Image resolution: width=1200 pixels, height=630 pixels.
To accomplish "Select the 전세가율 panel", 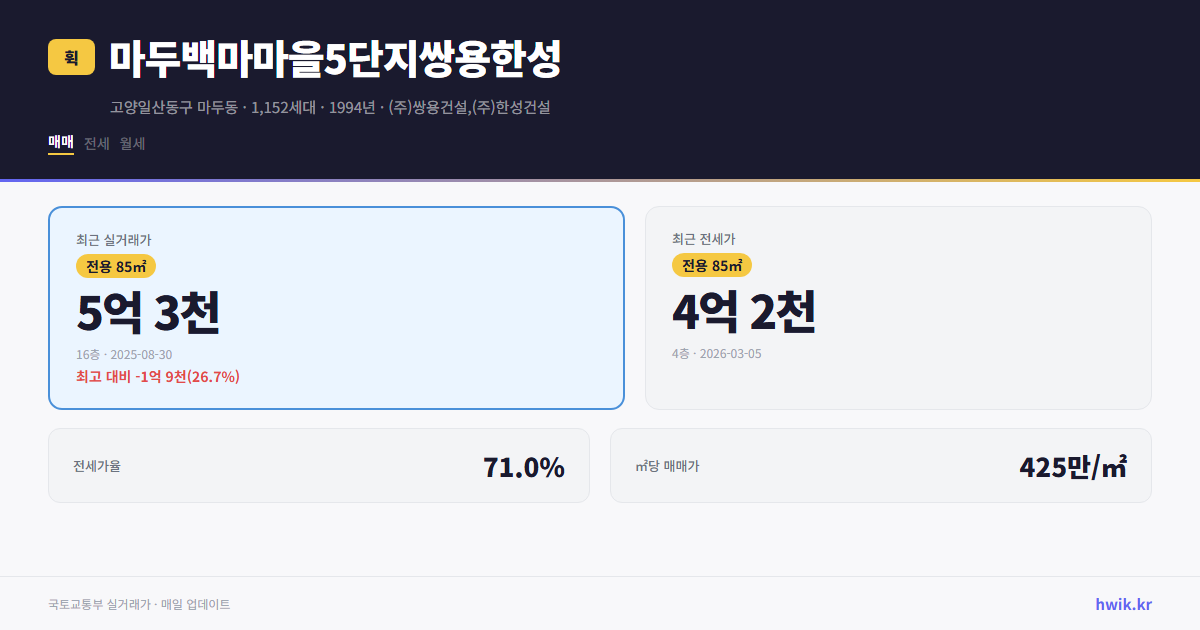I will (x=319, y=465).
